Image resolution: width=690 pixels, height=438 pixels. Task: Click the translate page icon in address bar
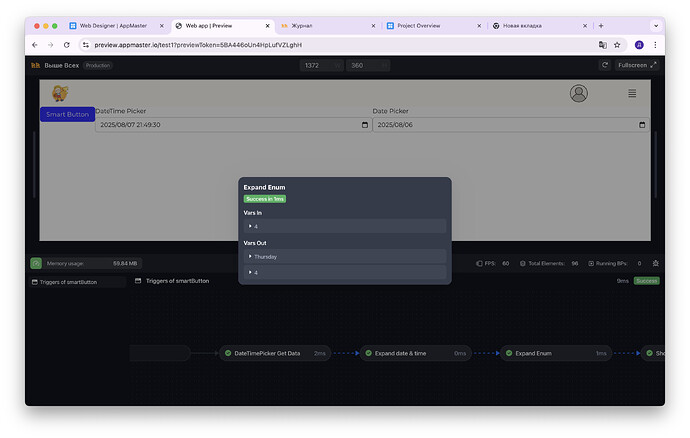602,45
